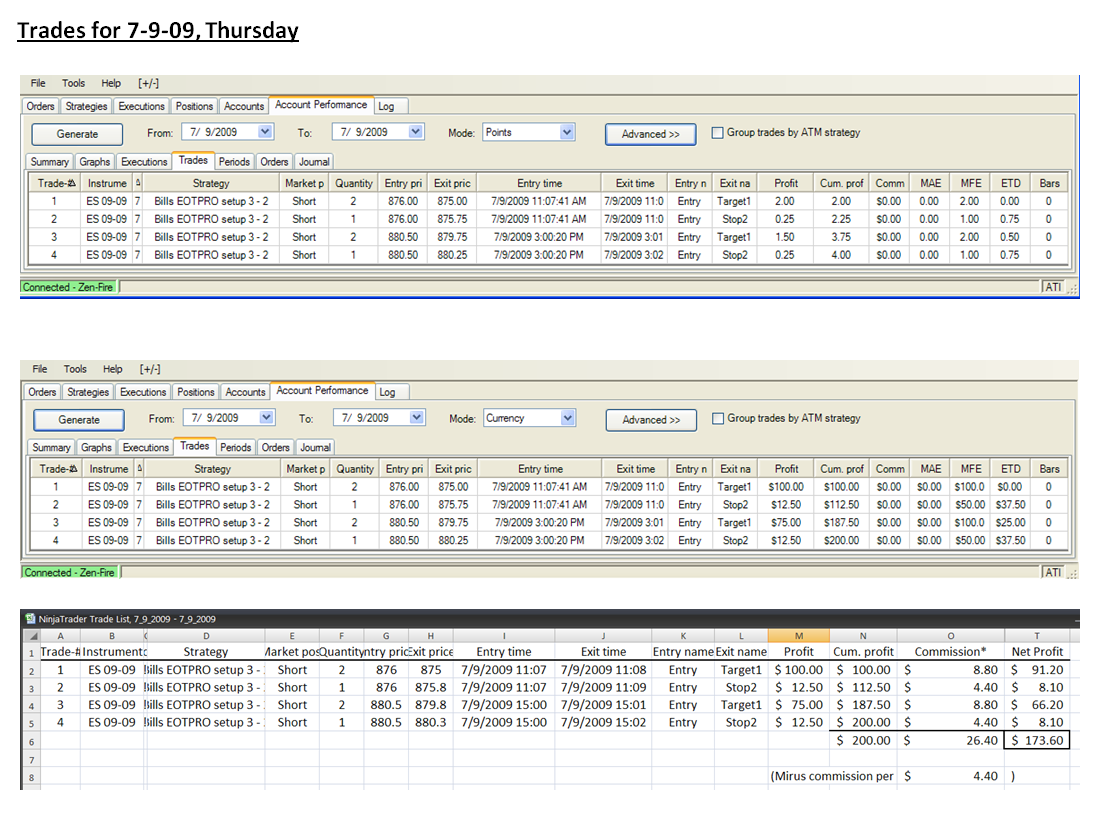
Task: Click Generate button in top Points window
Action: click(x=77, y=134)
